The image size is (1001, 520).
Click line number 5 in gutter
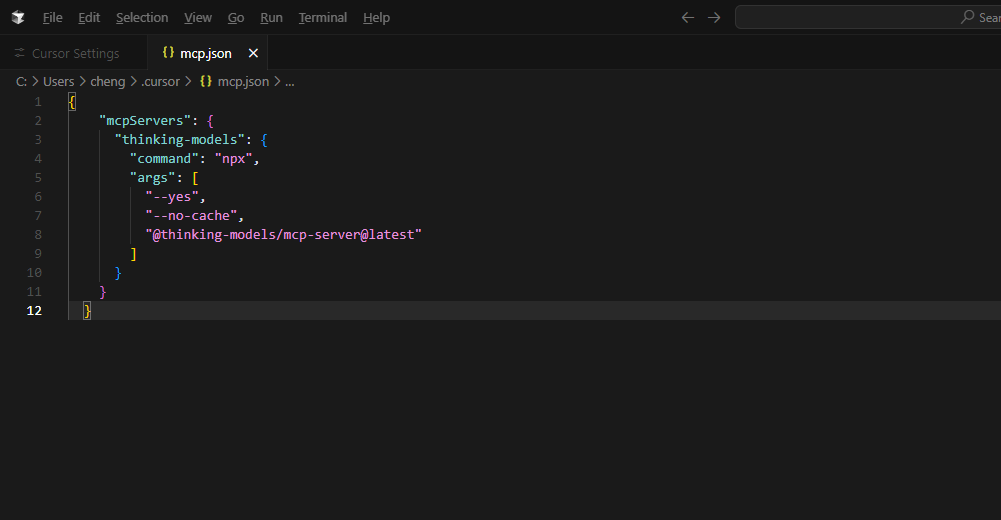[x=38, y=177]
